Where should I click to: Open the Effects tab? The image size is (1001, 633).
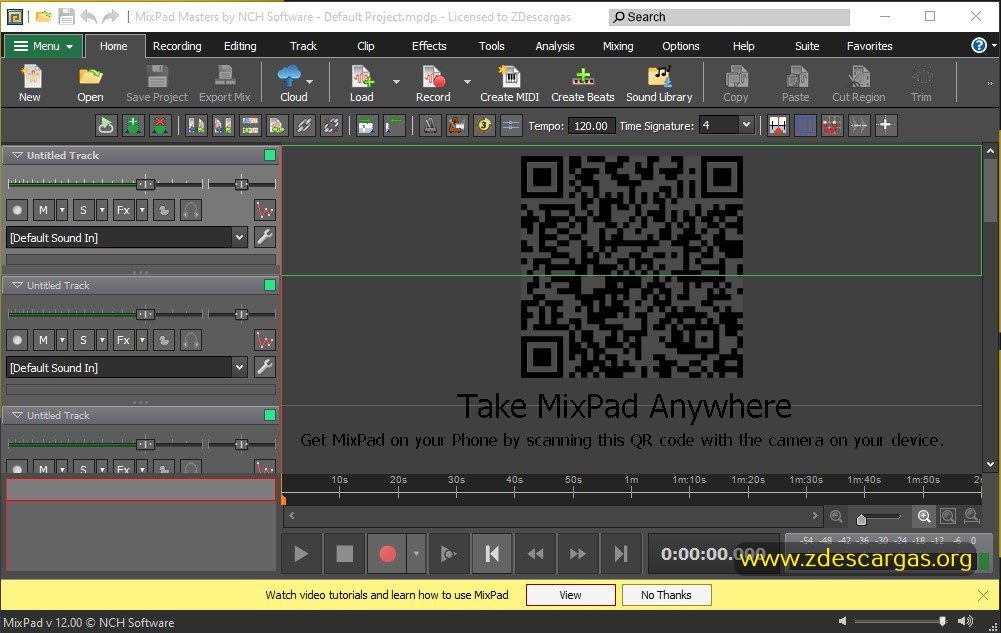click(x=429, y=46)
